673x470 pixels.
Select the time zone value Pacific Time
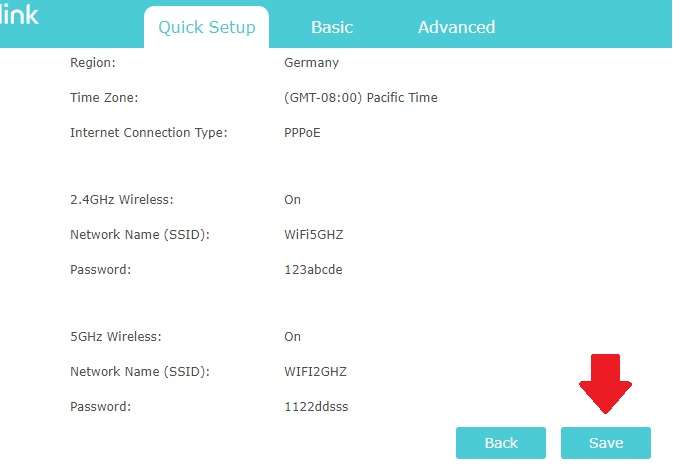click(x=361, y=97)
